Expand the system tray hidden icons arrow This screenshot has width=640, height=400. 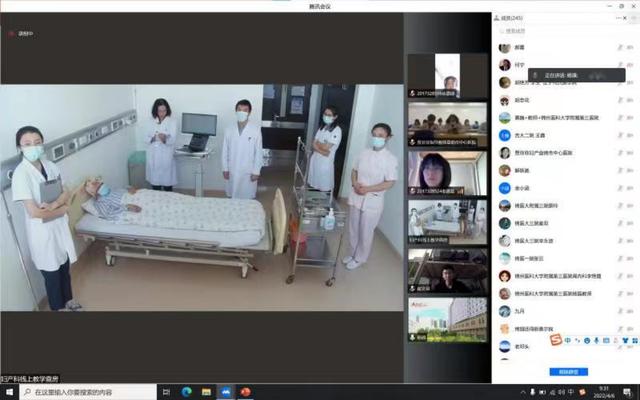click(521, 392)
